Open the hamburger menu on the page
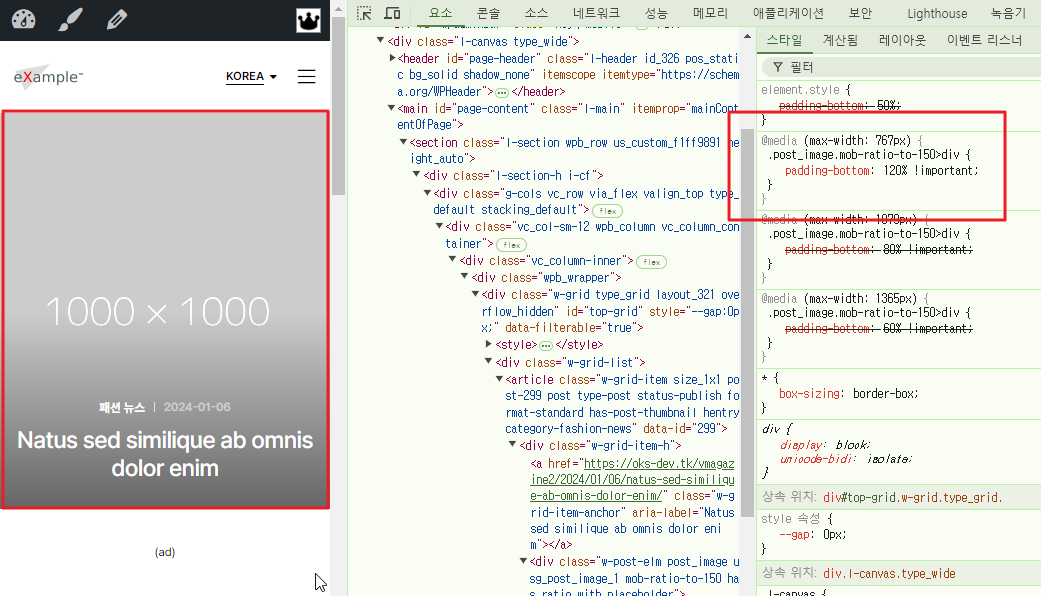This screenshot has height=596, width=1041. click(x=306, y=76)
